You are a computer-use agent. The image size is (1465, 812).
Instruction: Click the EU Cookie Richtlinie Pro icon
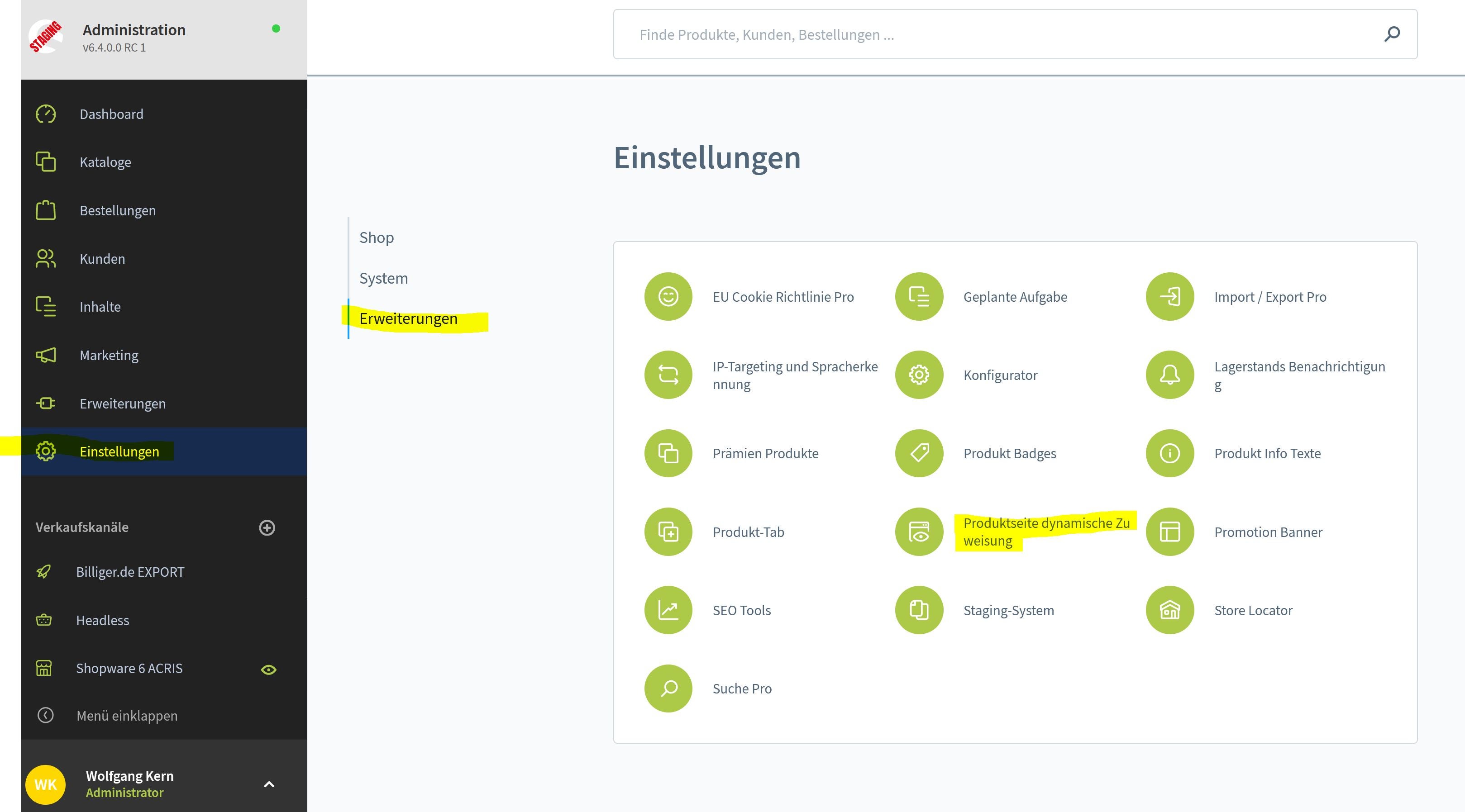click(x=667, y=296)
